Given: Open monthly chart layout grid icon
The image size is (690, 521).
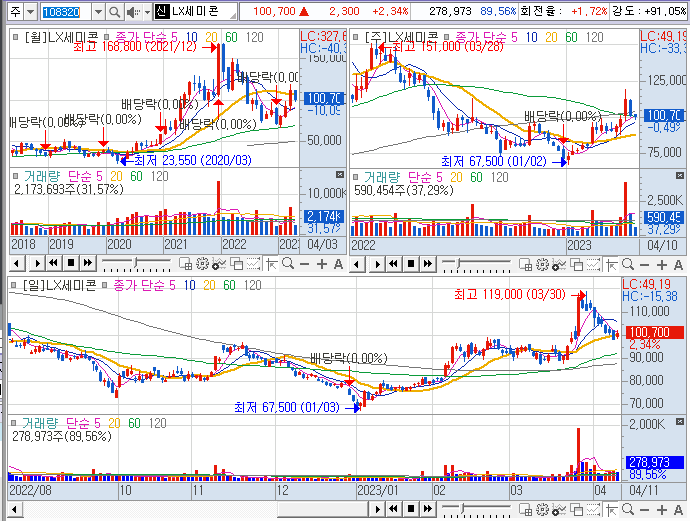Looking at the screenshot, I should (x=185, y=264).
